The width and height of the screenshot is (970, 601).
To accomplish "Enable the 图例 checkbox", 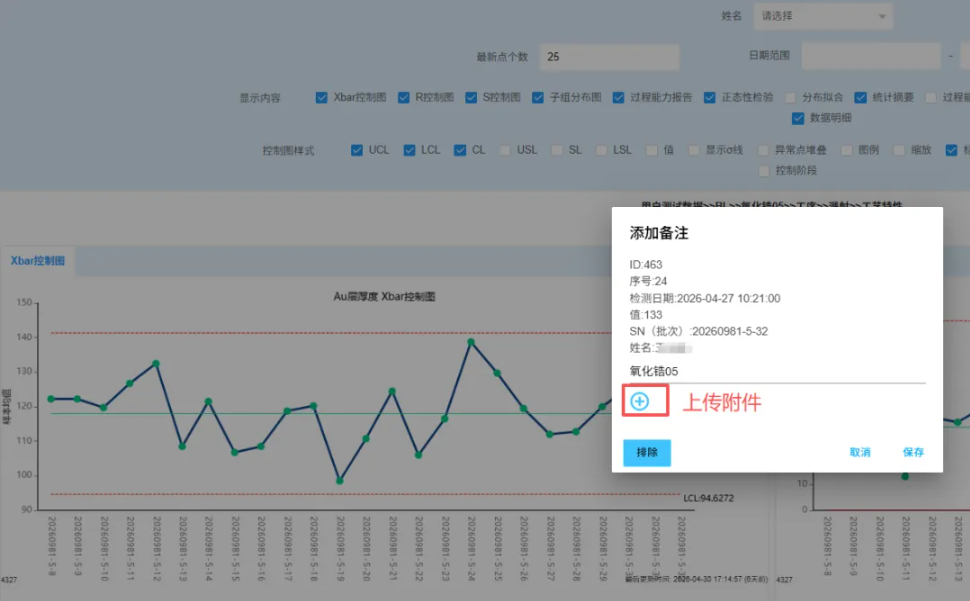I will coord(846,150).
